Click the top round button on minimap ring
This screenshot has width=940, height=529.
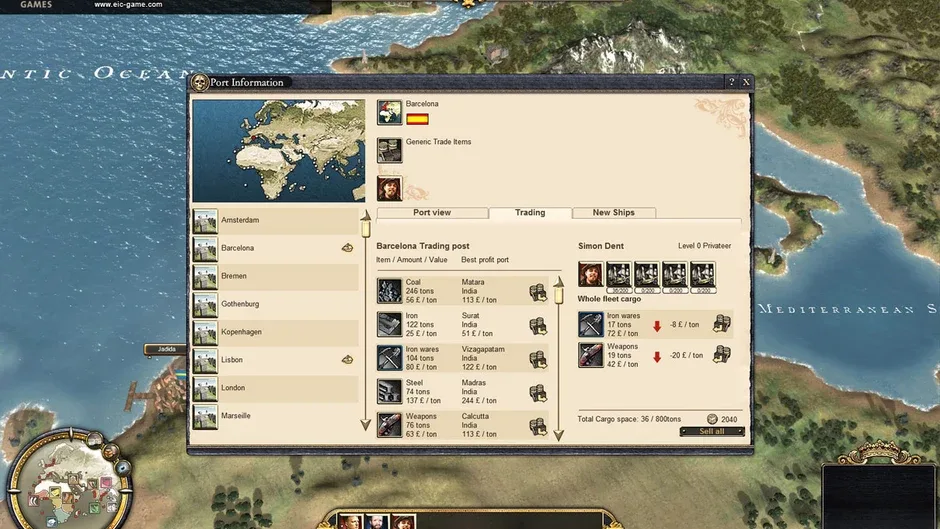(94, 440)
